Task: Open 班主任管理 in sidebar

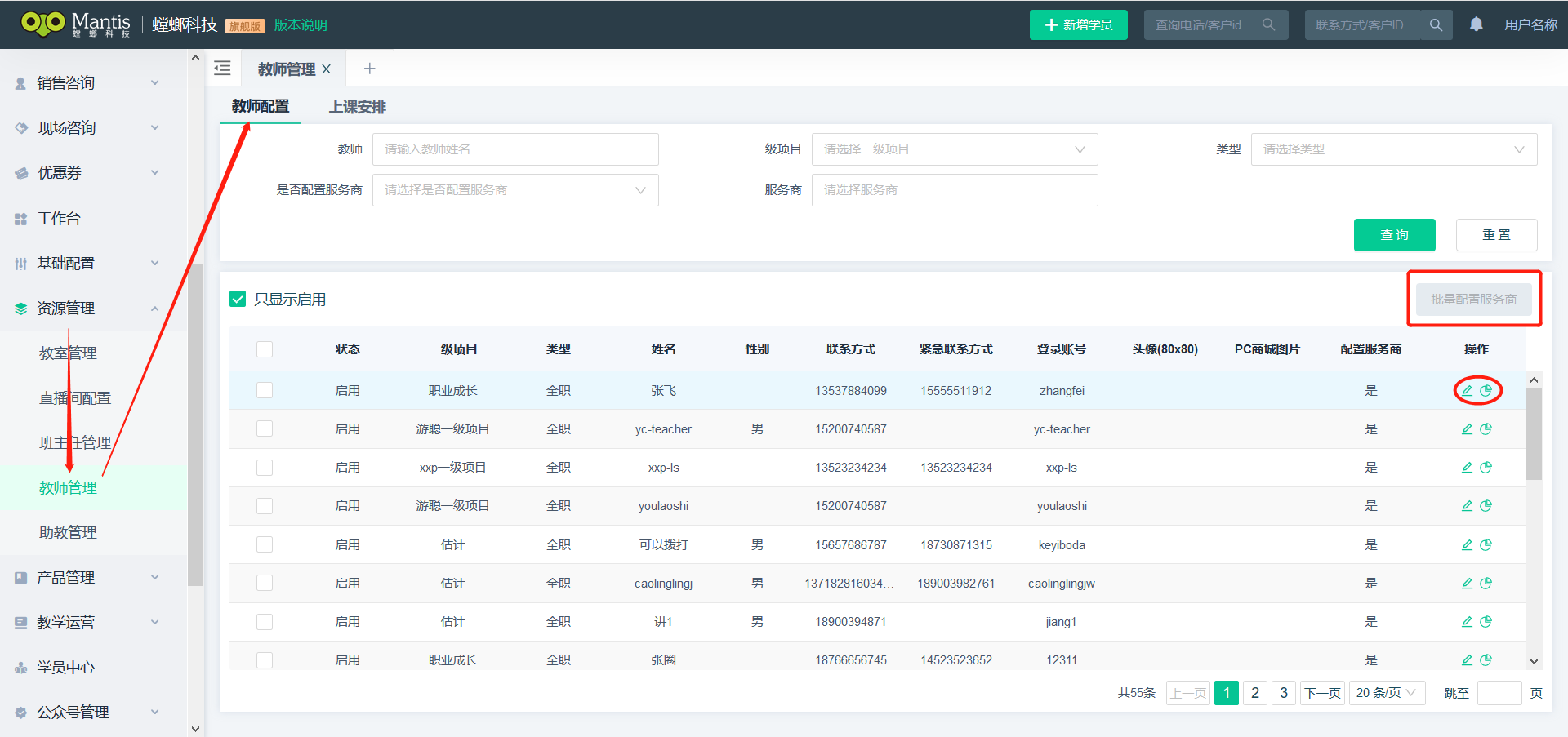Action: pos(75,443)
